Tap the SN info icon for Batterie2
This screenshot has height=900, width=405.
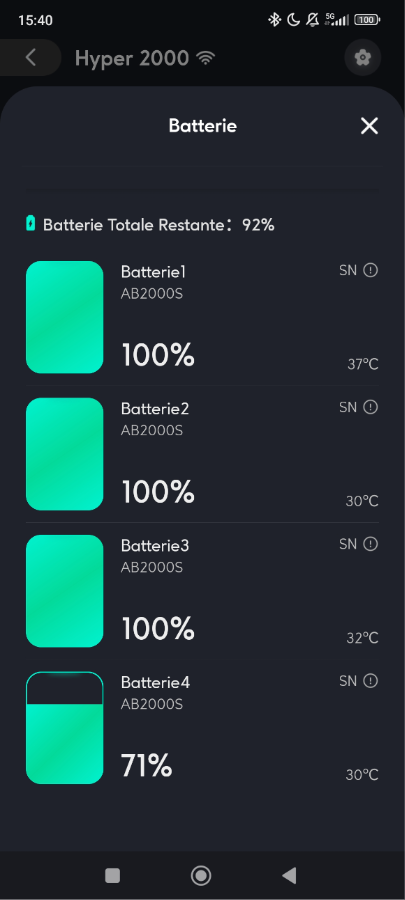pos(371,408)
